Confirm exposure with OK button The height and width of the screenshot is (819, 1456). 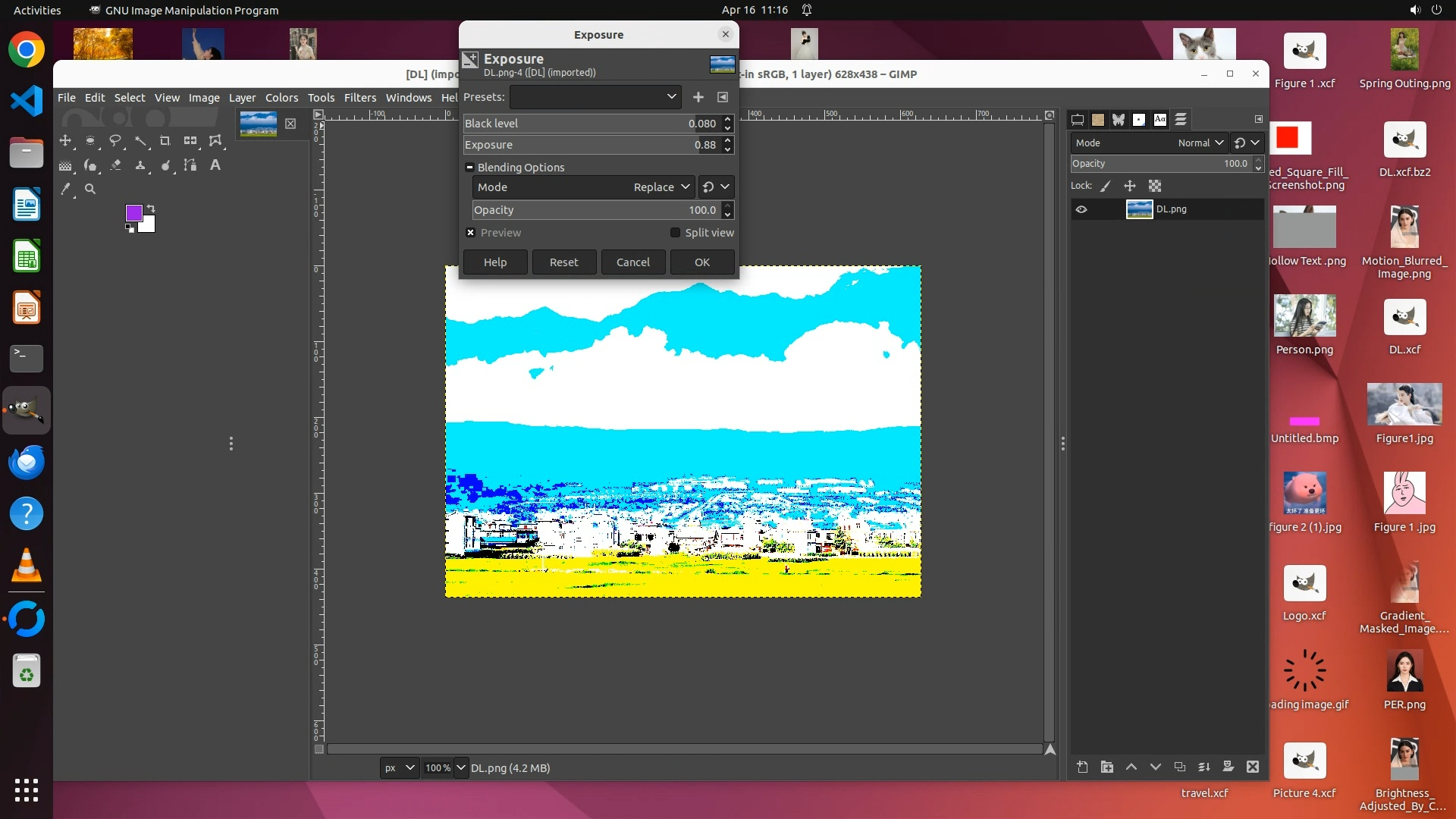[x=701, y=262]
